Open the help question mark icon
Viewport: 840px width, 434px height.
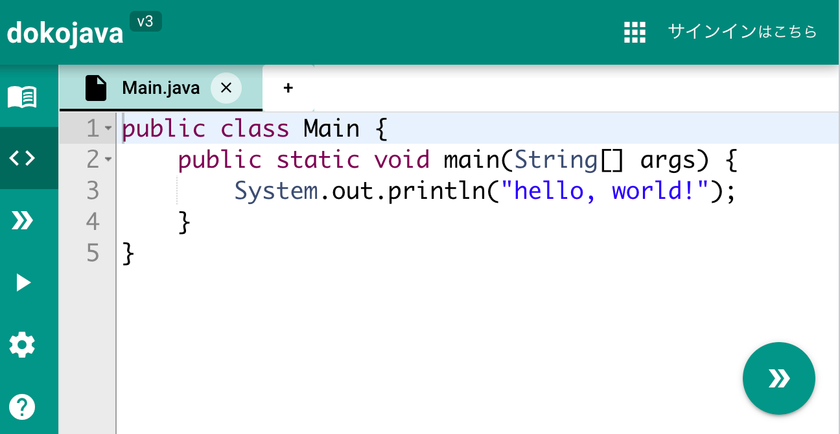point(22,407)
